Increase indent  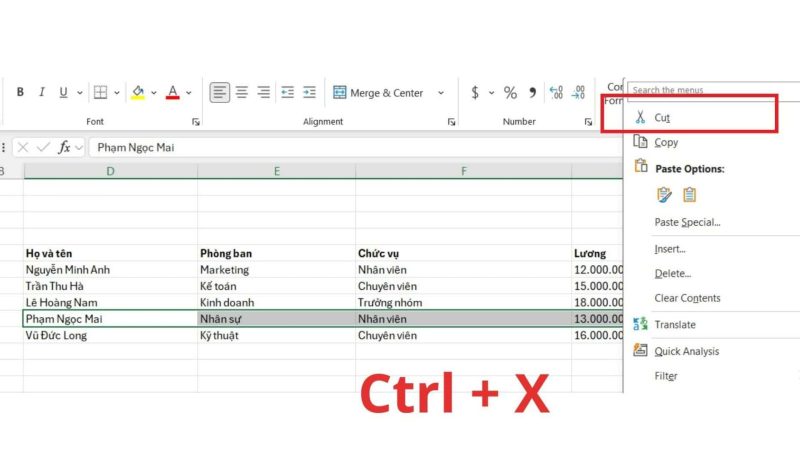point(310,92)
